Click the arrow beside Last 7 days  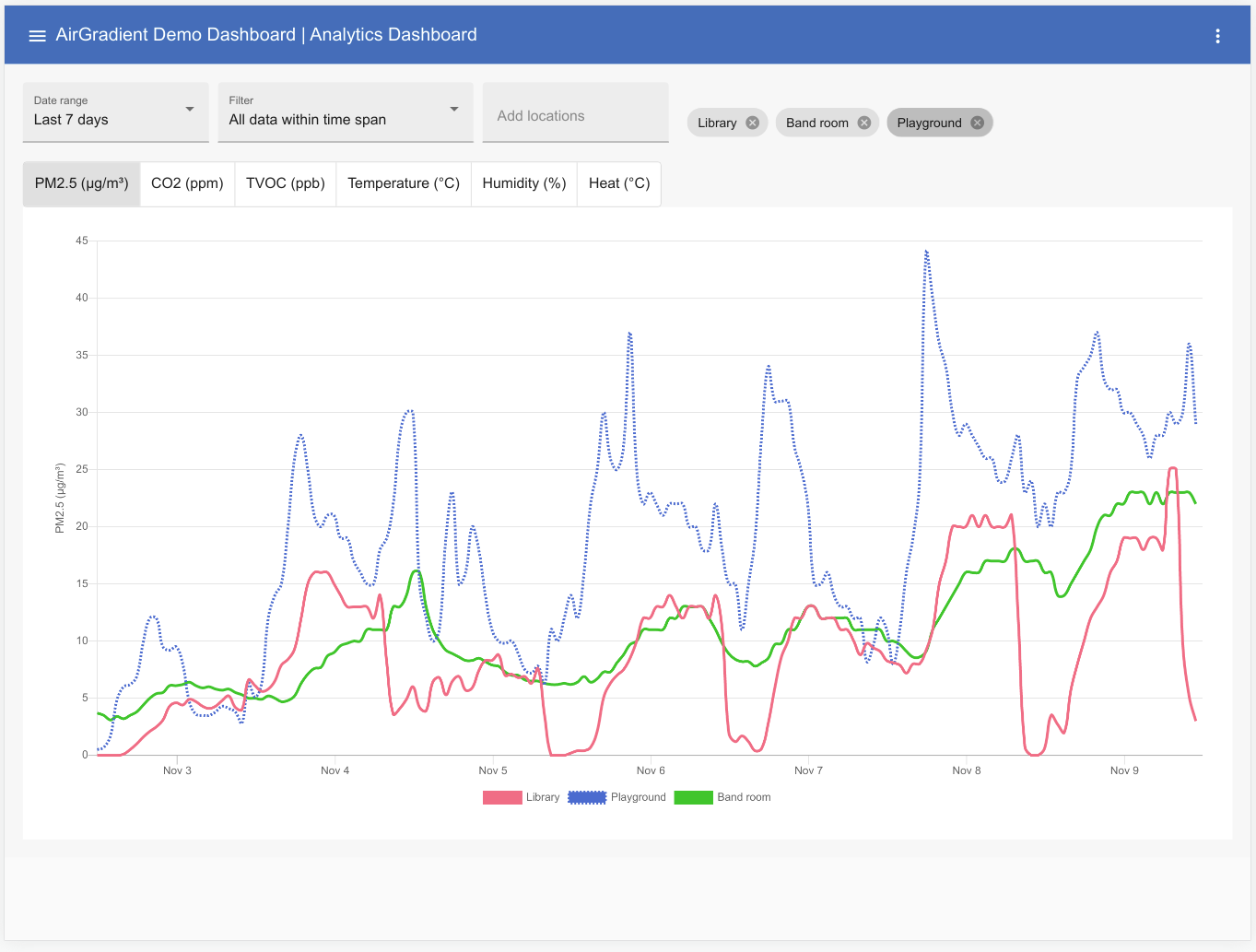coord(190,110)
